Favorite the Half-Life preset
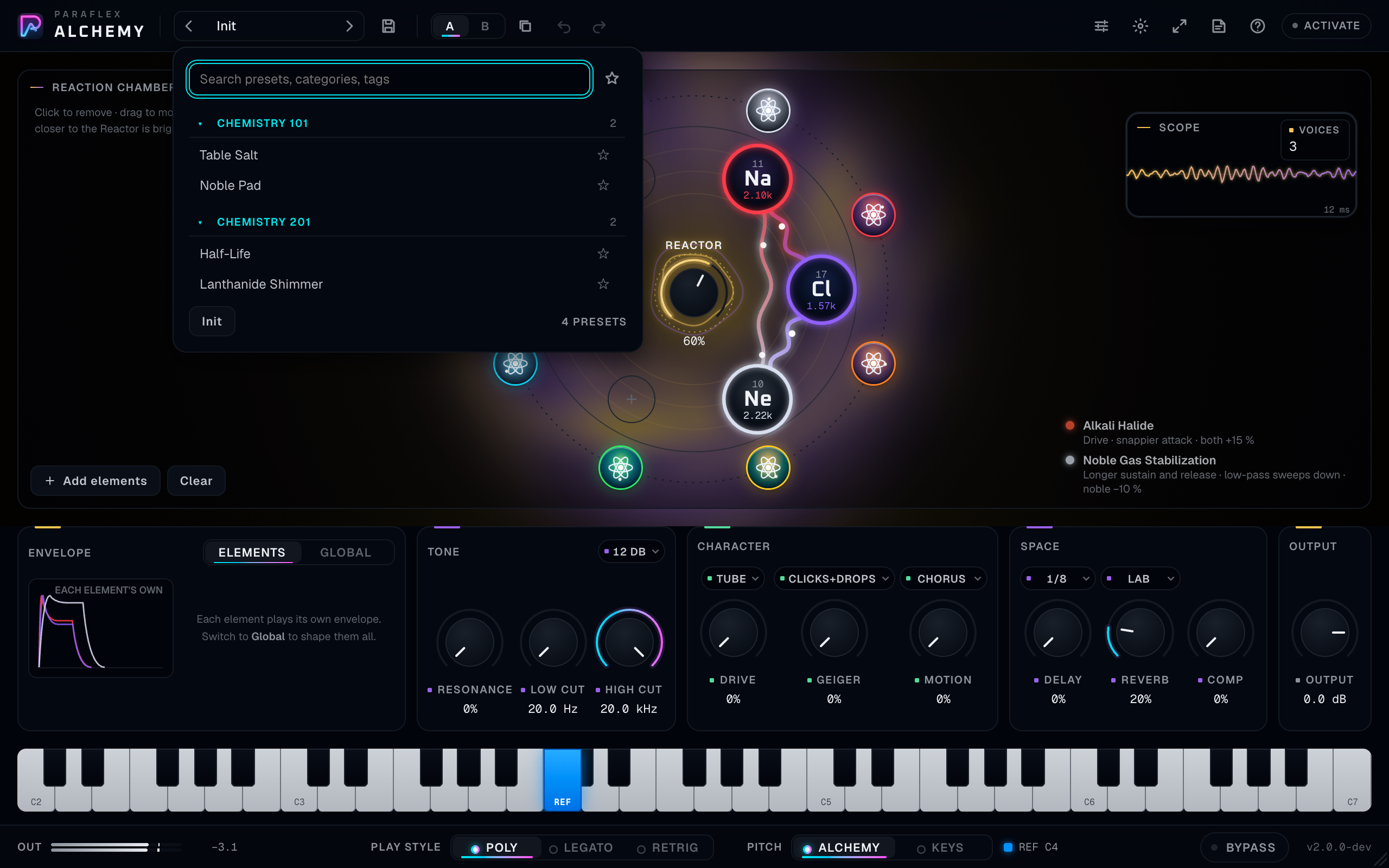 [603, 253]
